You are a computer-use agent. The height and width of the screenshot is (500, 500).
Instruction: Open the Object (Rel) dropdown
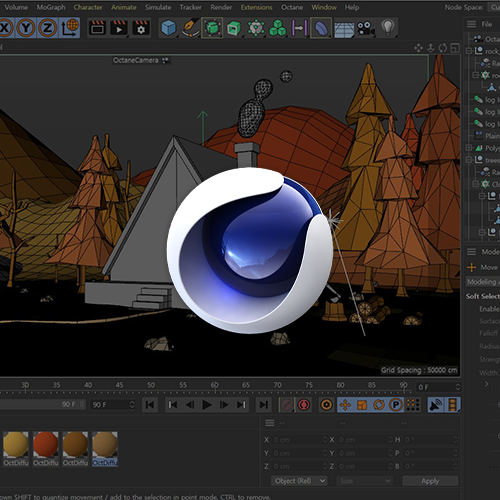click(299, 481)
